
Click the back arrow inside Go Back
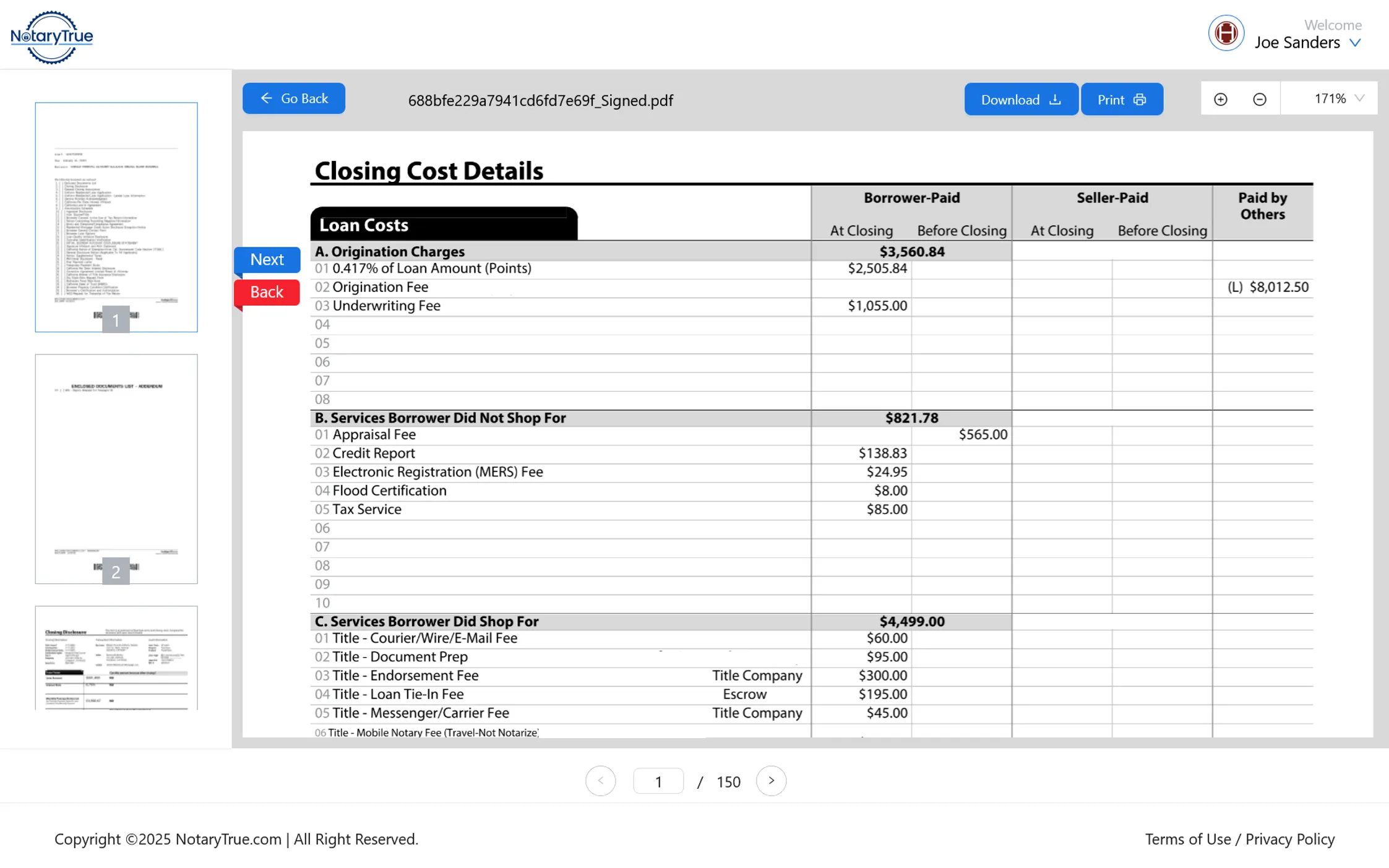[x=266, y=98]
